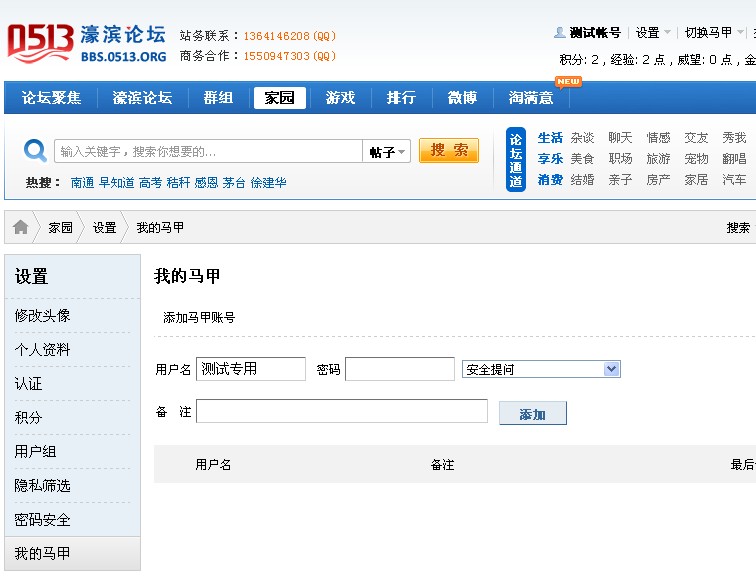
Task: Open the 杂谈 forum channel link
Action: click(582, 138)
